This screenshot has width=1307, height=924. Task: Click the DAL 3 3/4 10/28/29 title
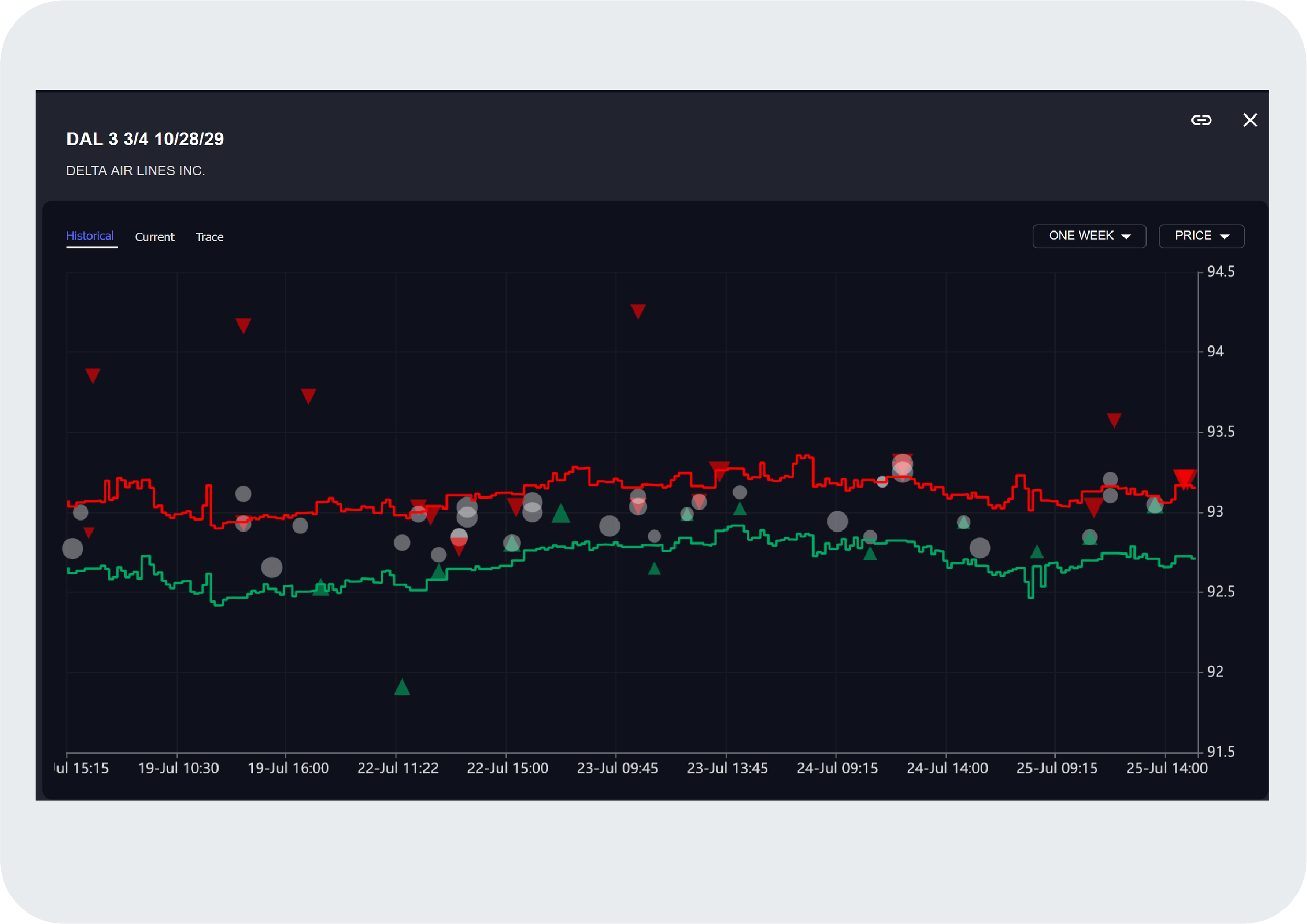coord(145,139)
